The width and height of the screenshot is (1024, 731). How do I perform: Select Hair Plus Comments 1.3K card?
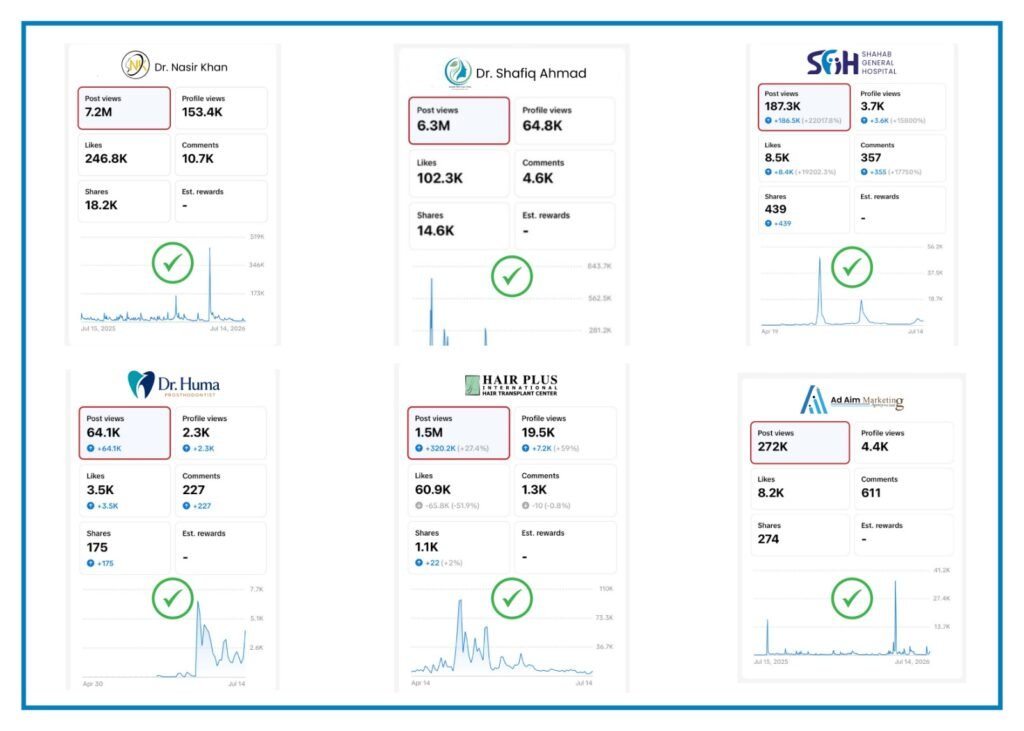click(x=565, y=490)
